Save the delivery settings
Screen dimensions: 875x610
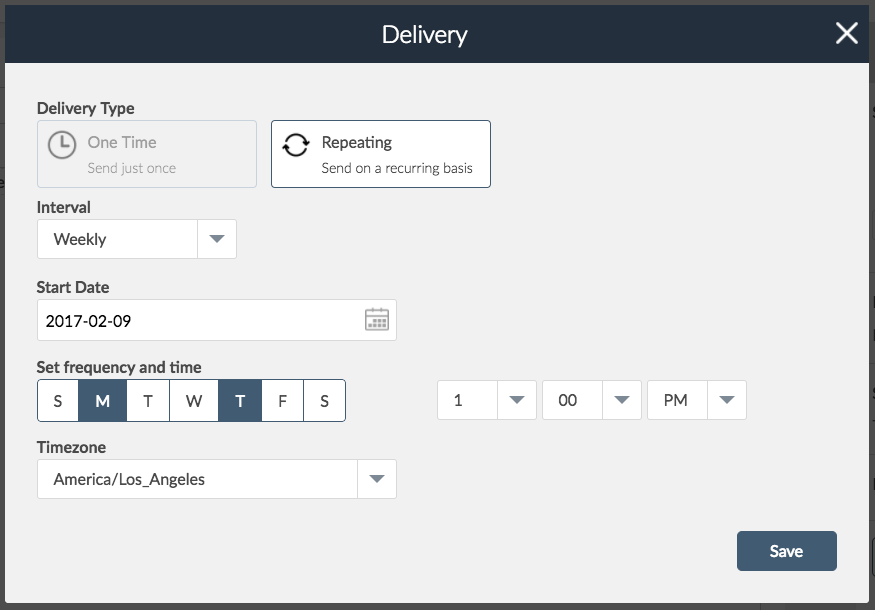point(786,551)
